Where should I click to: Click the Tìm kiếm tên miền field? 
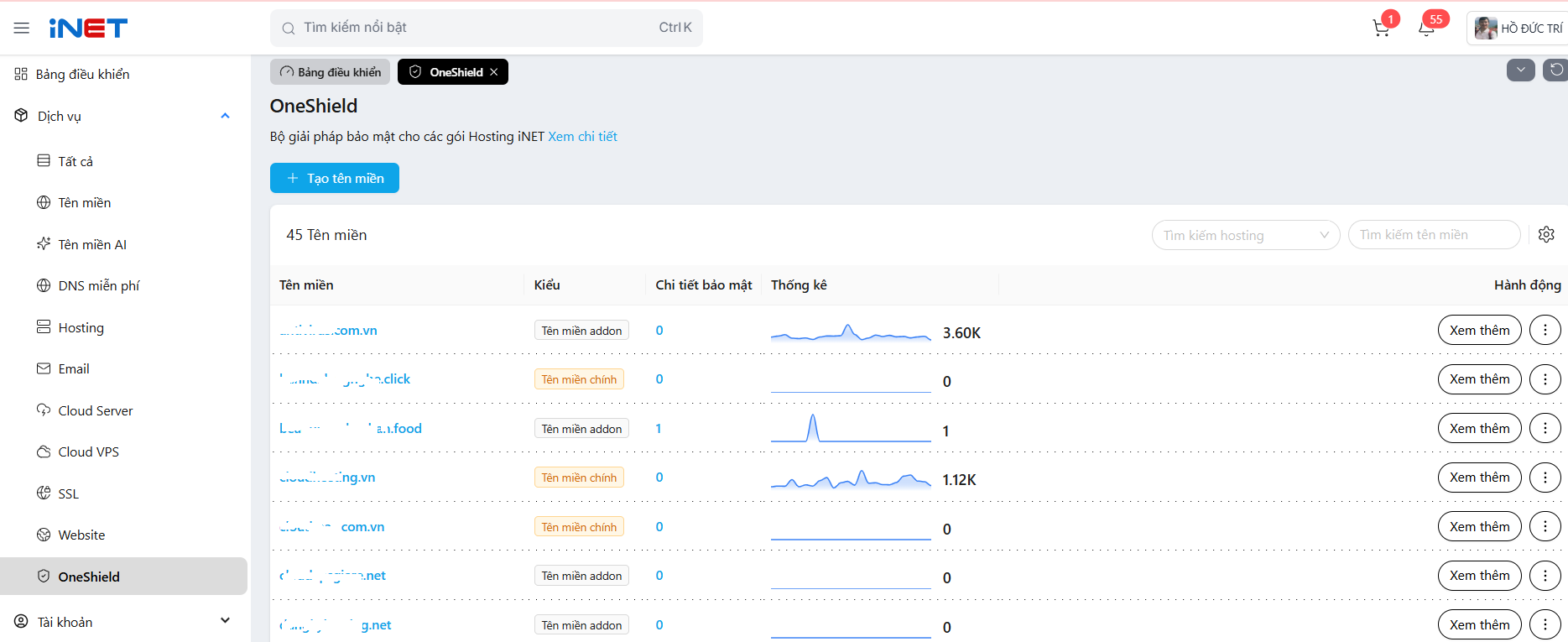[x=1435, y=235]
